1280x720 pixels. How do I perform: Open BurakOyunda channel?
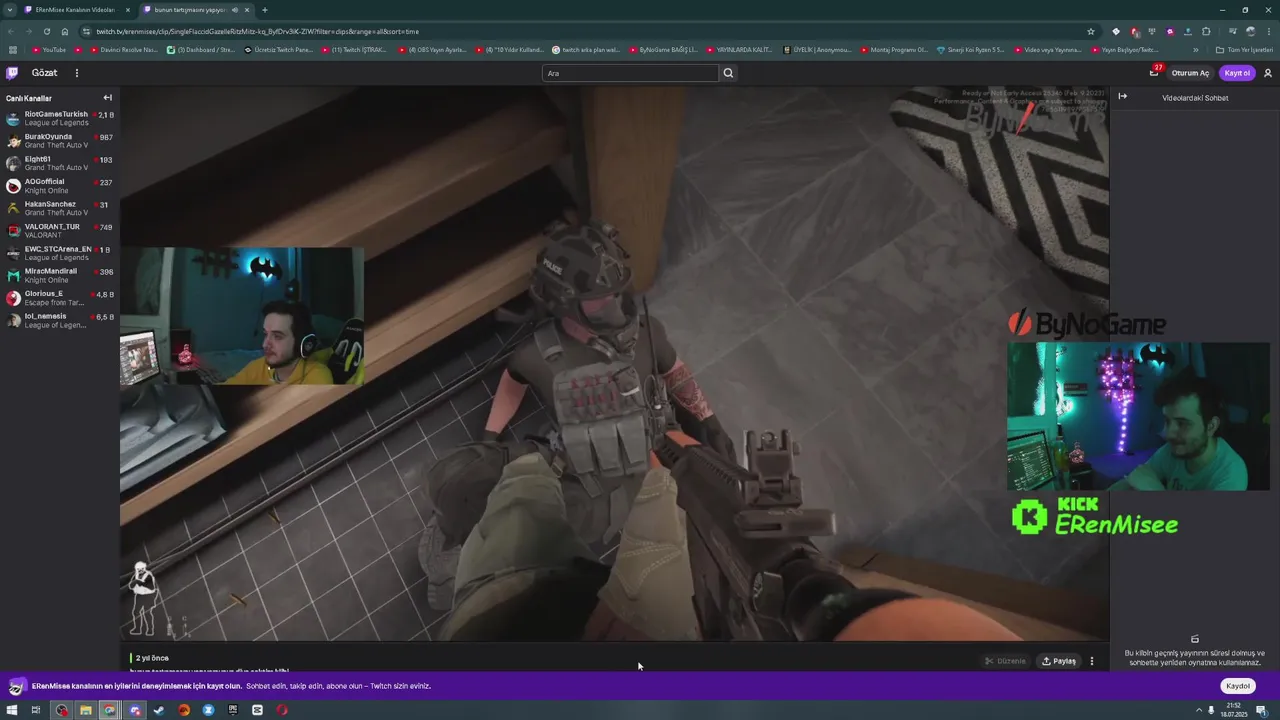[58, 141]
